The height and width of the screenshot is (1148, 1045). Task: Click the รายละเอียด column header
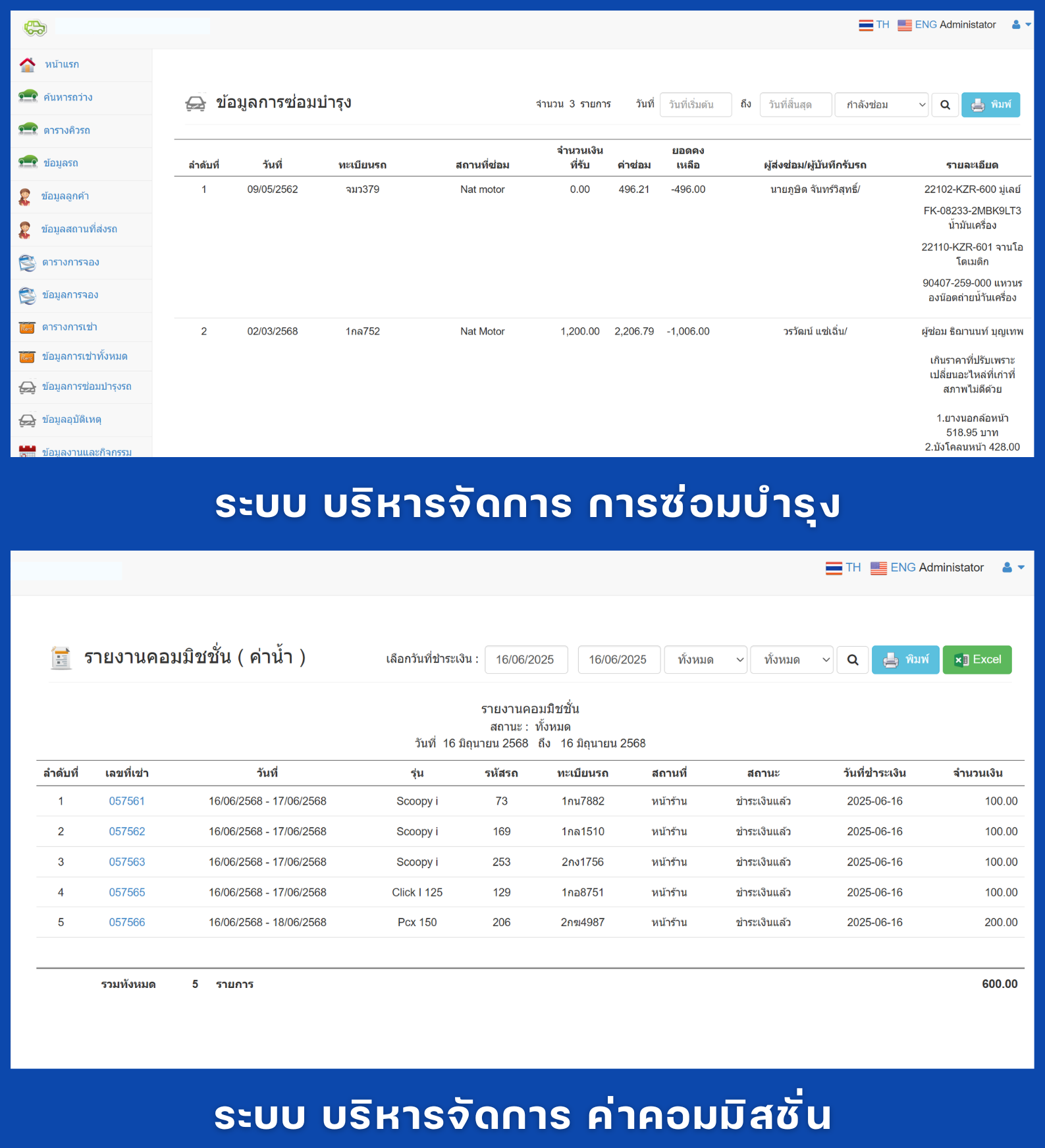972,165
